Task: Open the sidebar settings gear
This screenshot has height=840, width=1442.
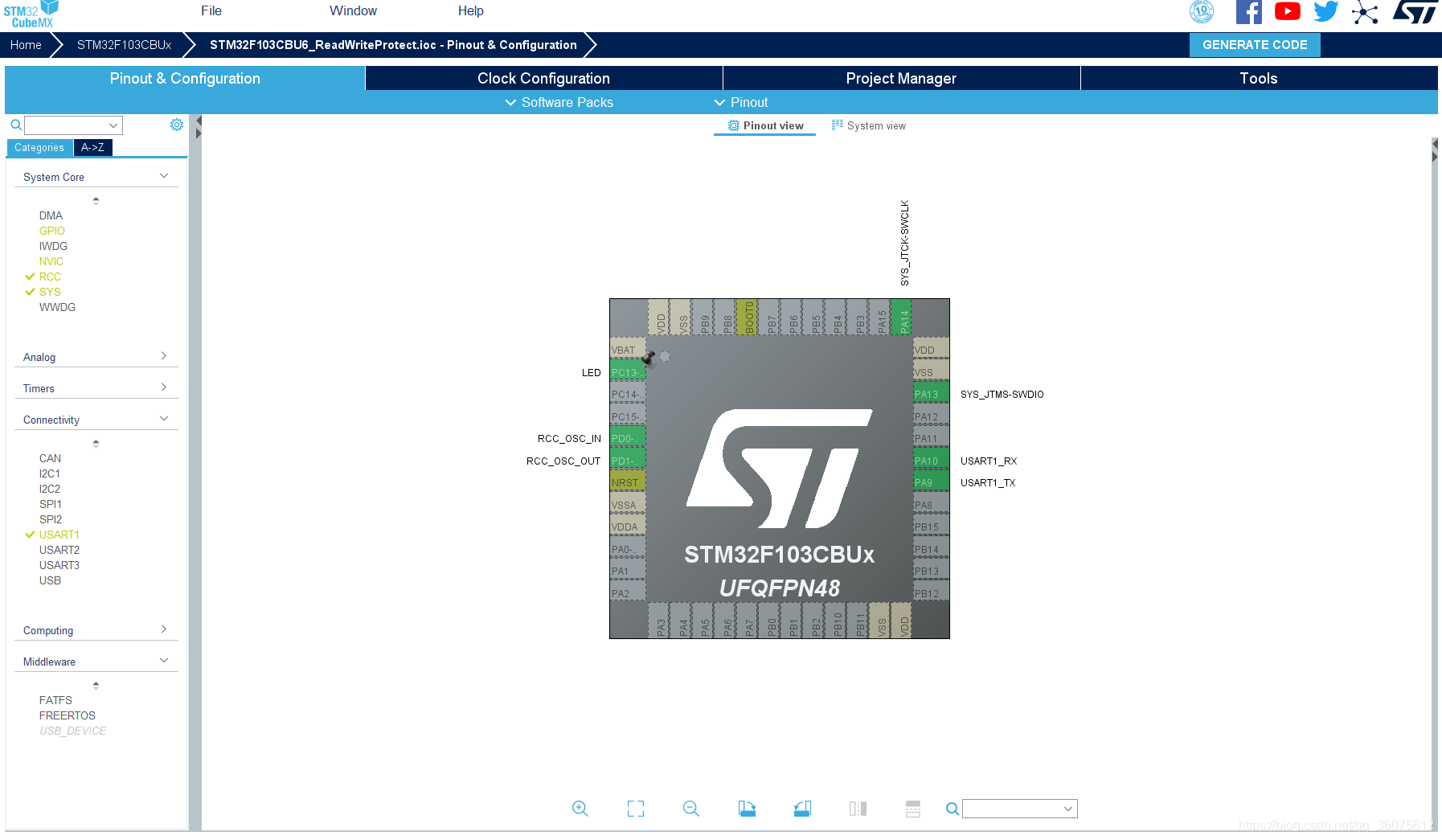Action: click(177, 125)
